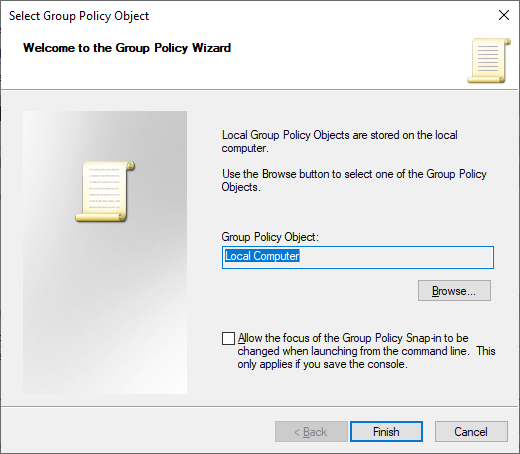Click the 'Welcome to the Group Policy Wizard' heading

point(127,48)
